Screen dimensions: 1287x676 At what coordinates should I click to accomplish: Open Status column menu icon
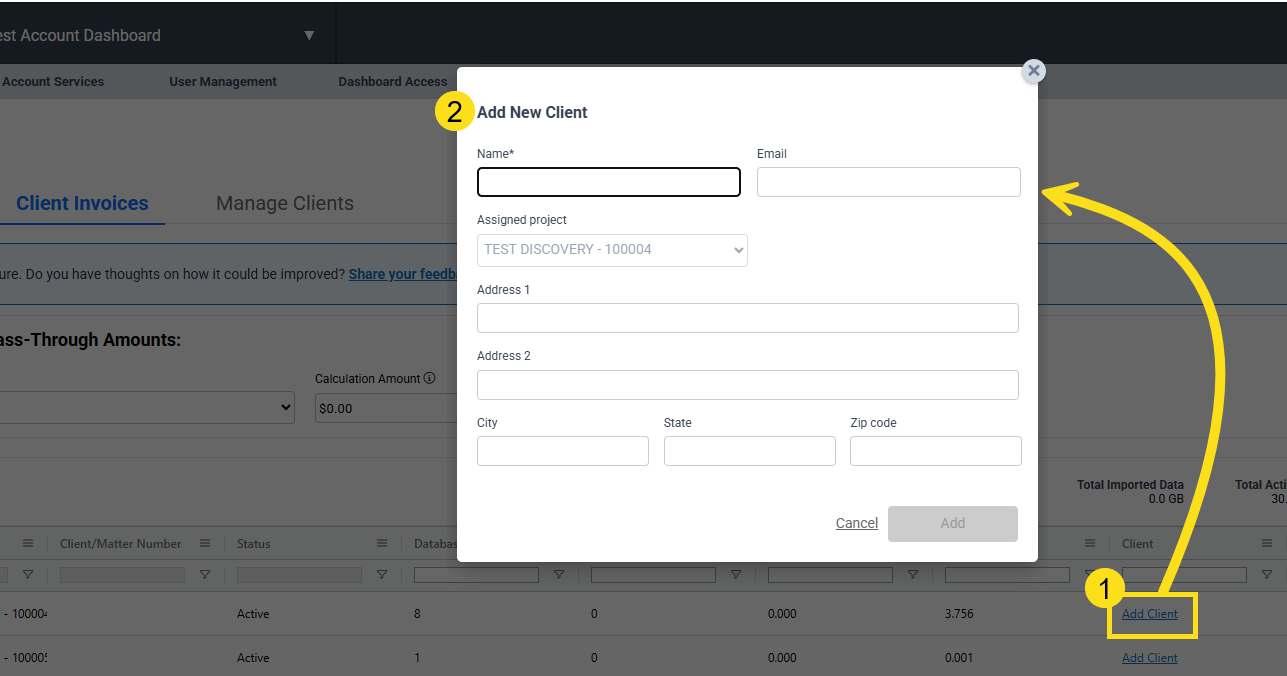click(382, 543)
